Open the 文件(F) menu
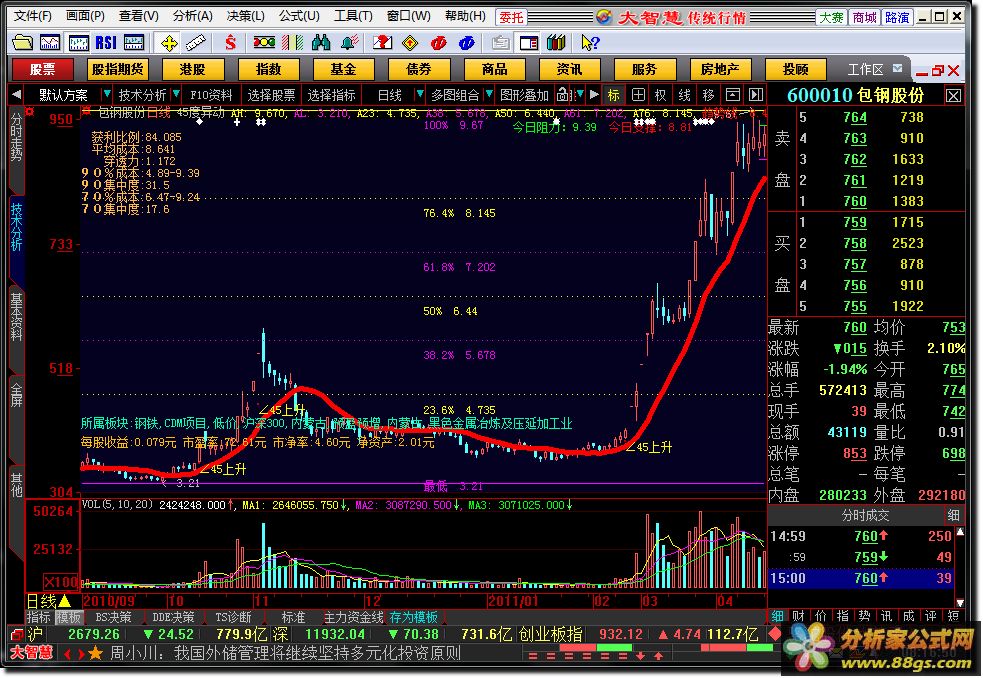 [33, 16]
